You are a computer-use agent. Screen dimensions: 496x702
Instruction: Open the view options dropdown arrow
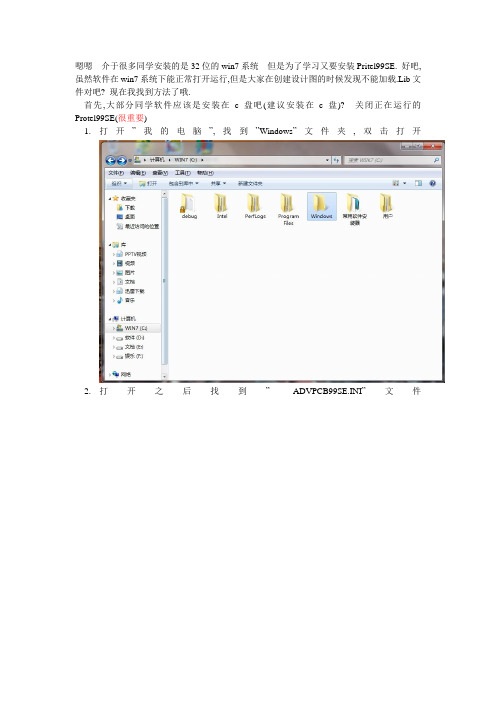pyautogui.click(x=405, y=183)
